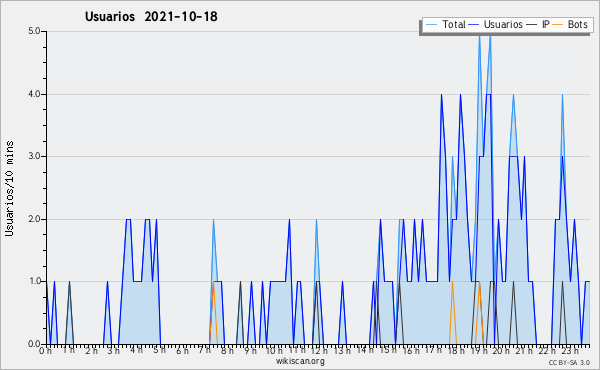Click the "10 h" hour label
600x370 pixels.
pos(274,351)
